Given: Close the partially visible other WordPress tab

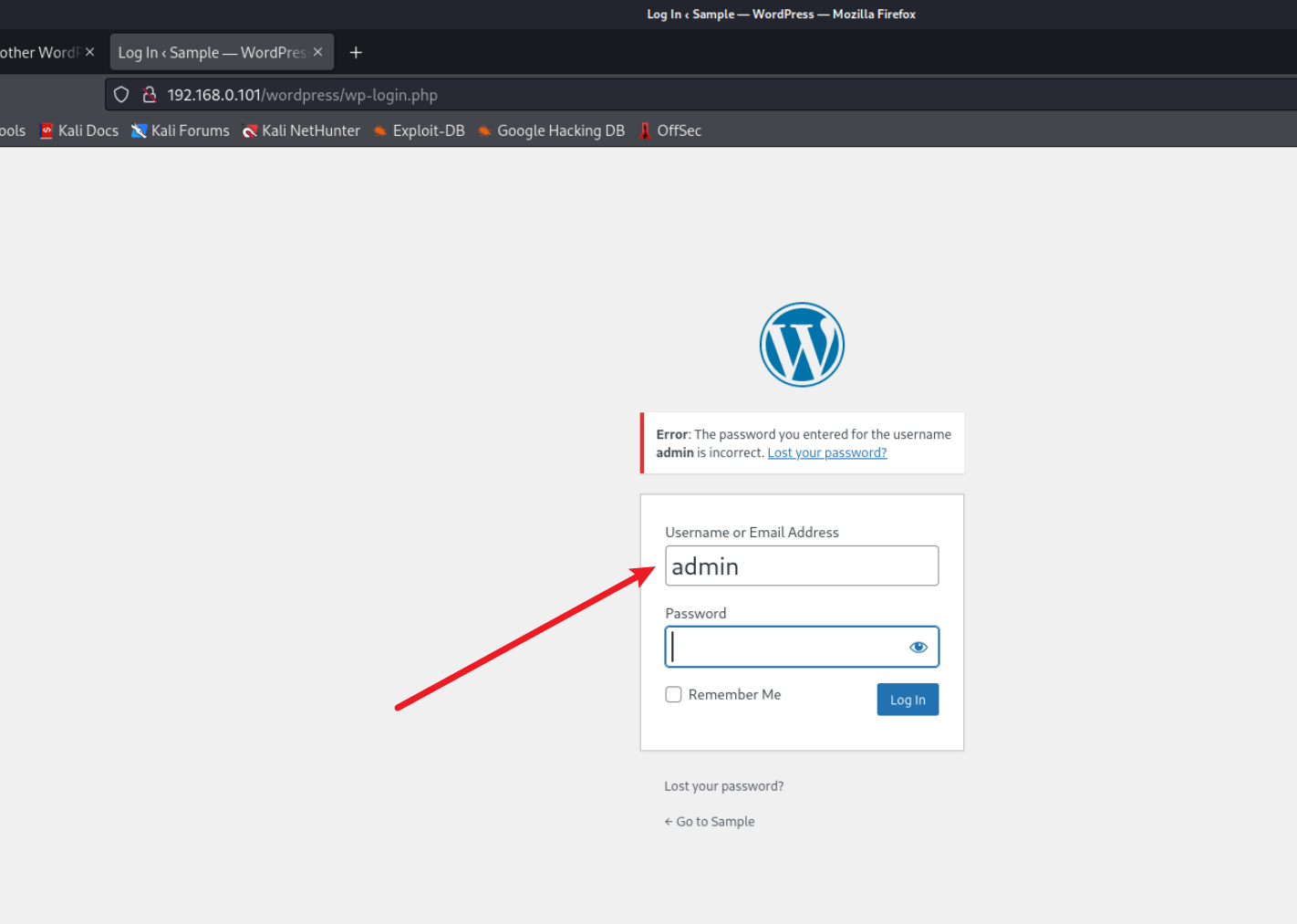Looking at the screenshot, I should click(x=89, y=52).
